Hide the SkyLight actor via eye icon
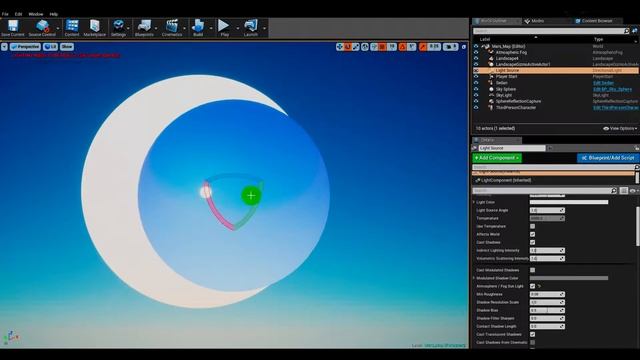Screen dimensions: 640x360 476,95
